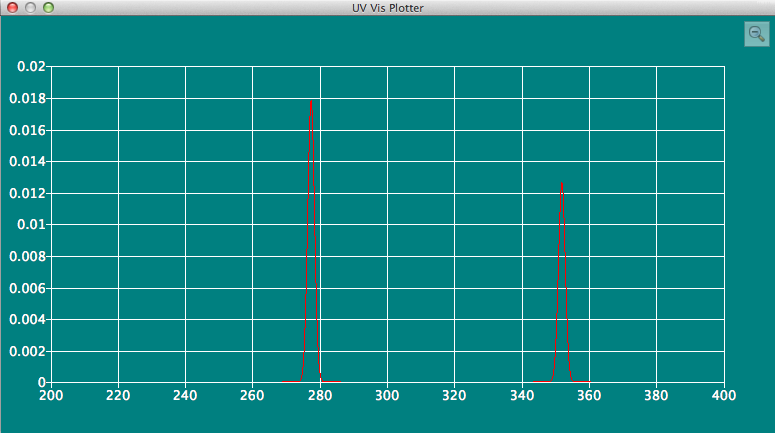Click the 280 label on x-axis
The image size is (775, 433).
pos(320,395)
